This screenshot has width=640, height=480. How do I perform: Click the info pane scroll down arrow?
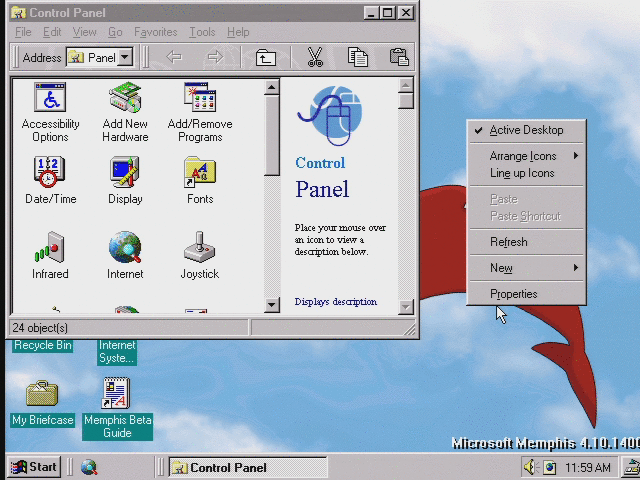pos(406,307)
